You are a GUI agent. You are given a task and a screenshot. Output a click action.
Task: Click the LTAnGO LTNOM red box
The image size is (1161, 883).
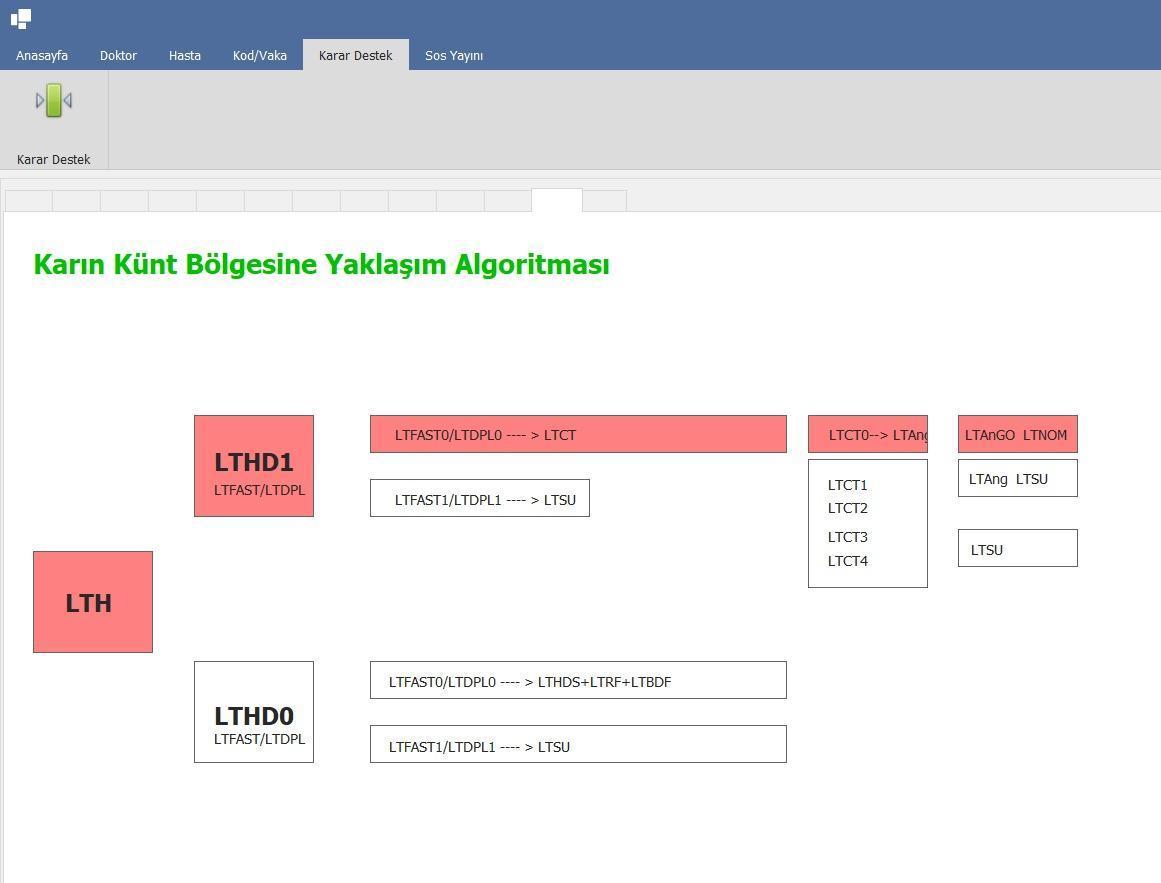click(1018, 434)
